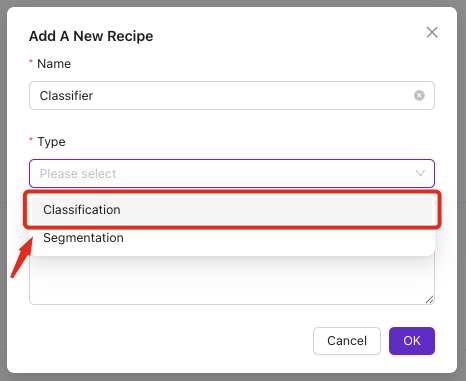466x381 pixels.
Task: Click the red asterisk beside Type
Action: [x=31, y=140]
